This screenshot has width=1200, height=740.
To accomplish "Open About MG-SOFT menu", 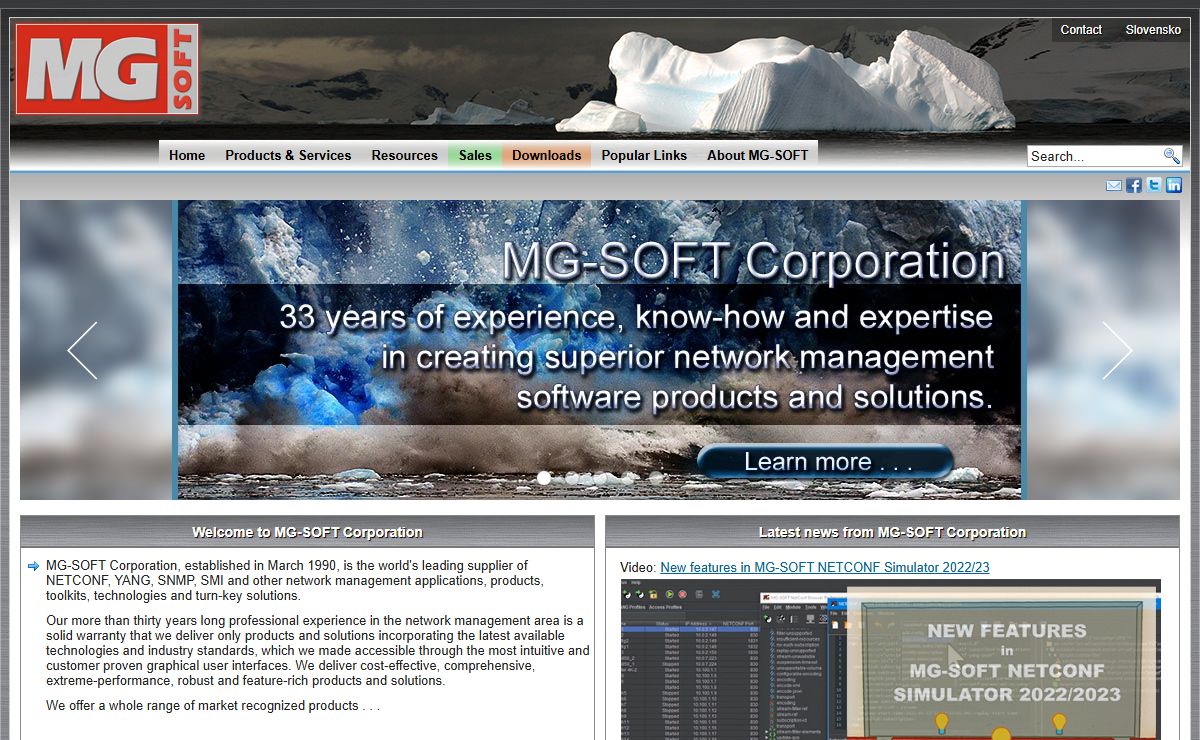I will coord(757,155).
